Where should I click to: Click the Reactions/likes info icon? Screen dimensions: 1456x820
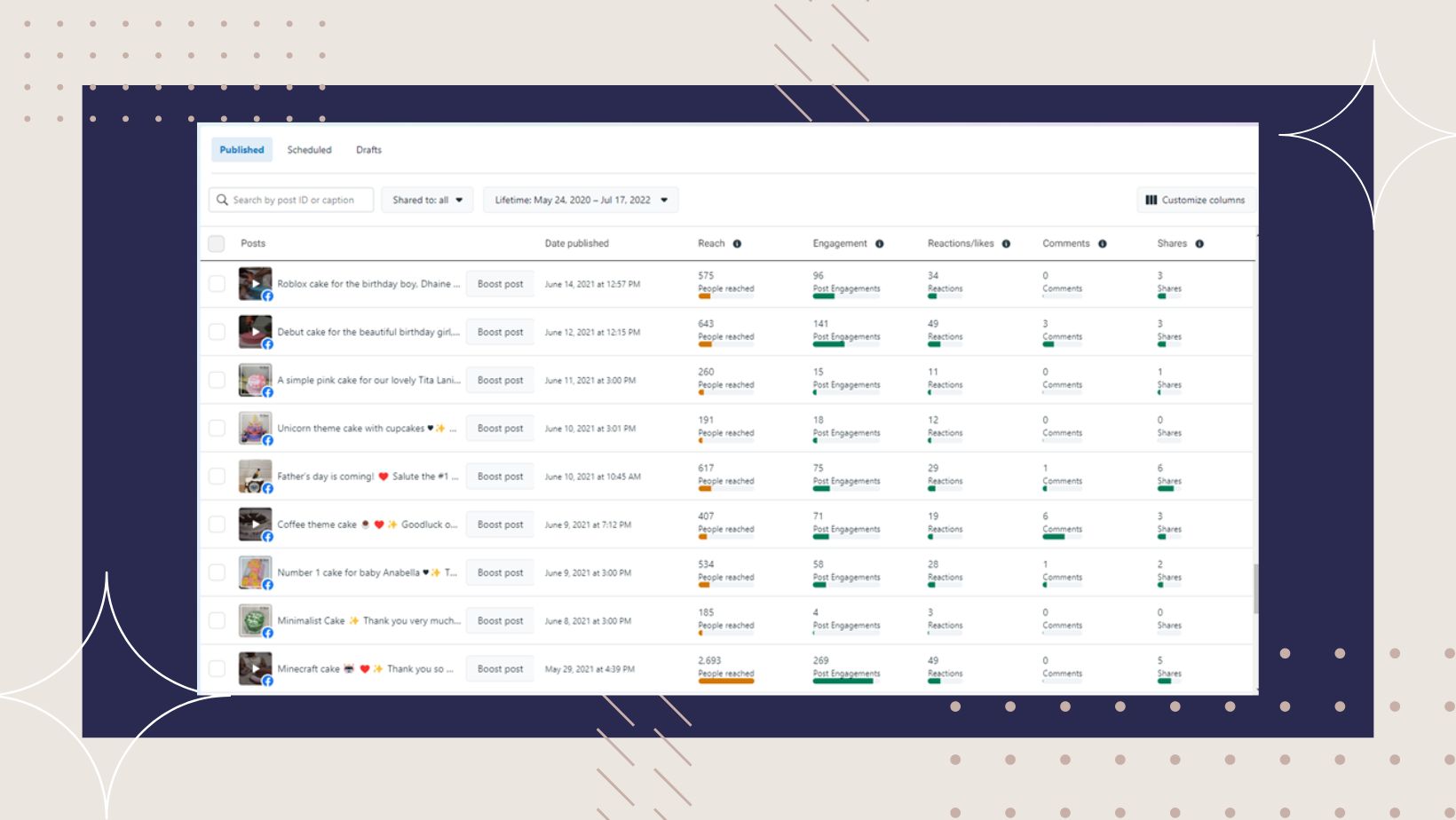pyautogui.click(x=1006, y=244)
